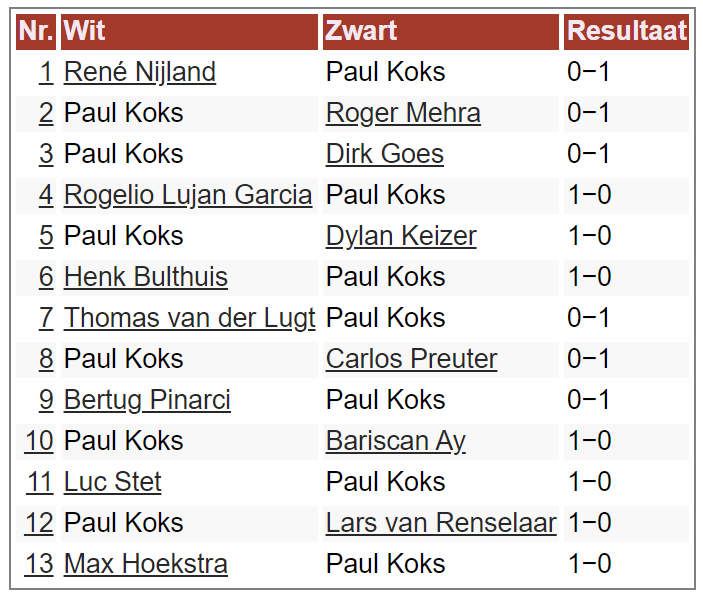Open Bariscan Ay's player page
Image resolution: width=703 pixels, height=594 pixels.
[395, 441]
